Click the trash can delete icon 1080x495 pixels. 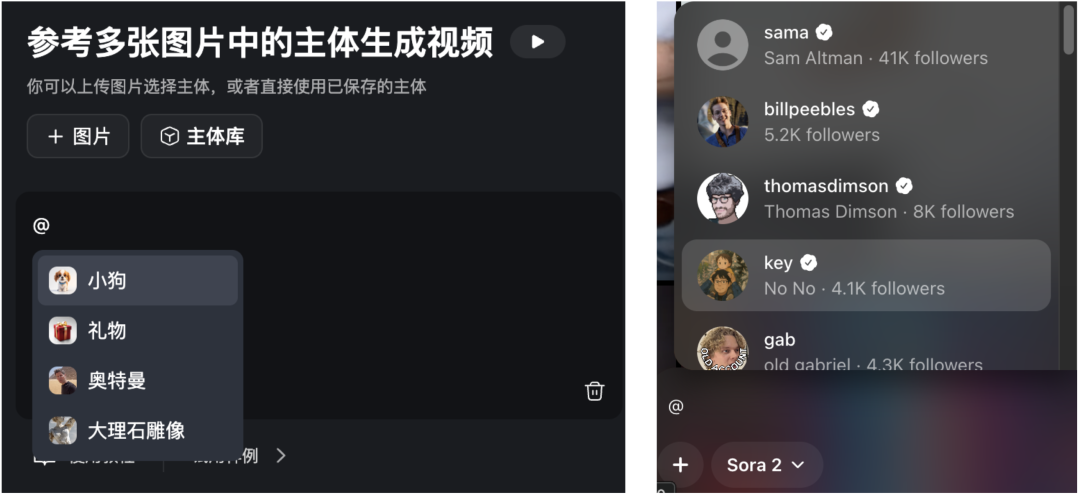pos(594,391)
